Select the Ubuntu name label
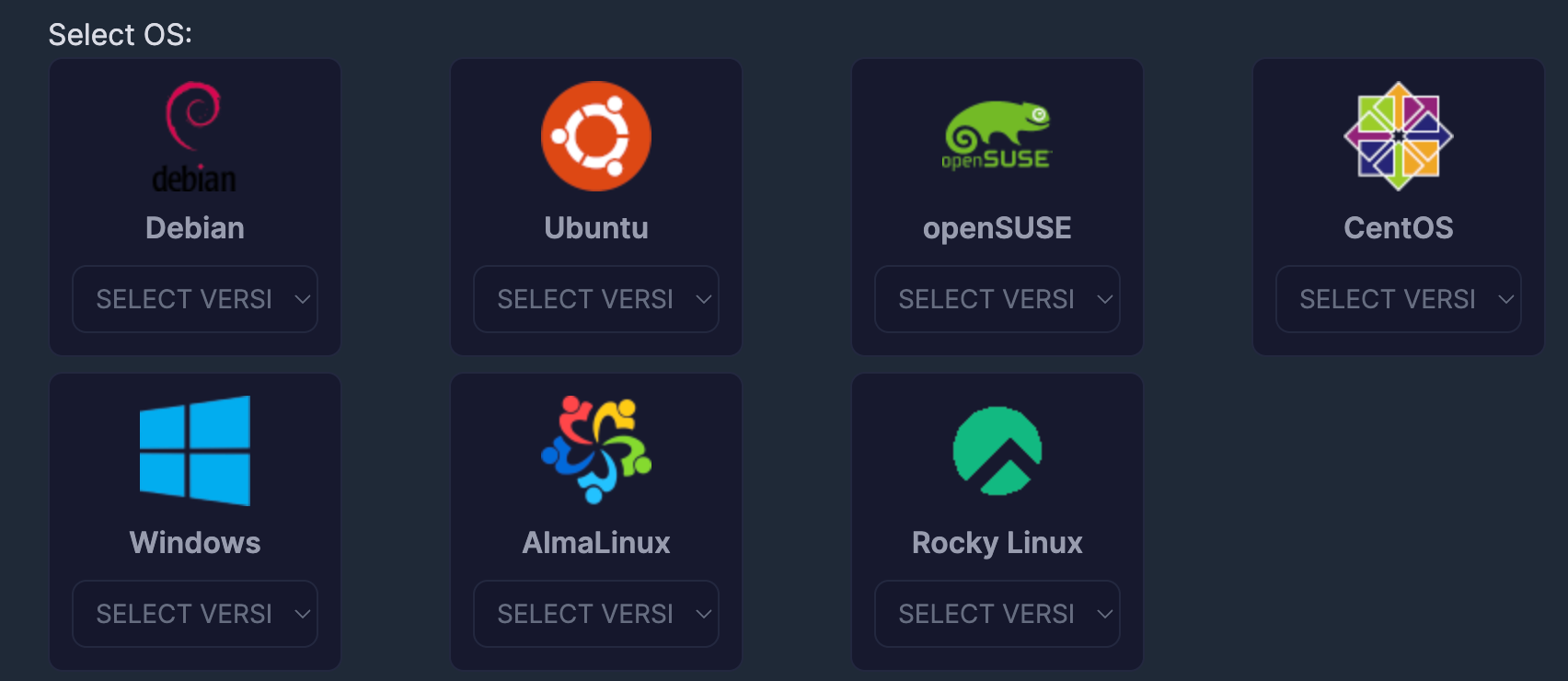1568x681 pixels. pos(596,228)
